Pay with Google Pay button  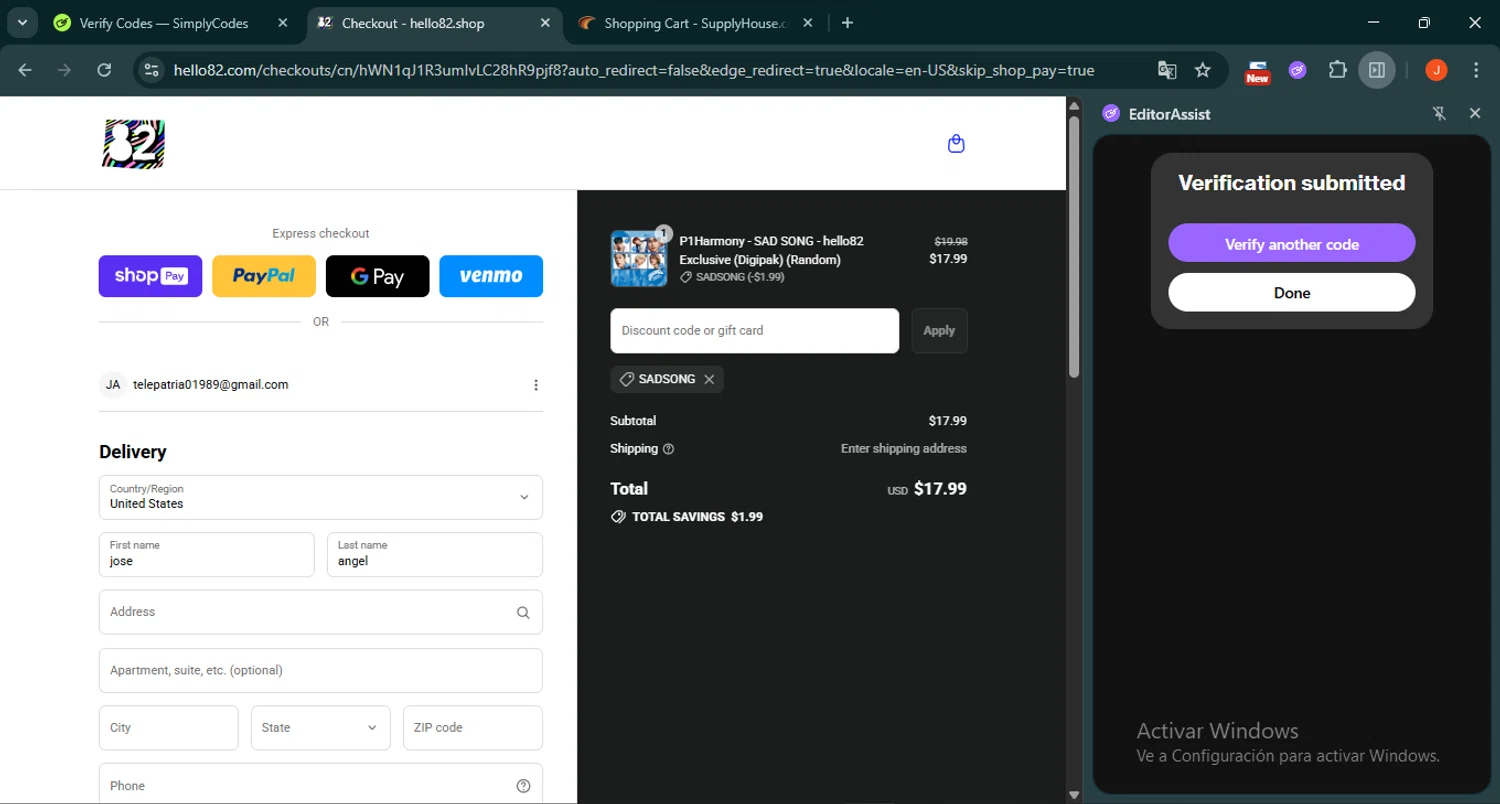(377, 276)
